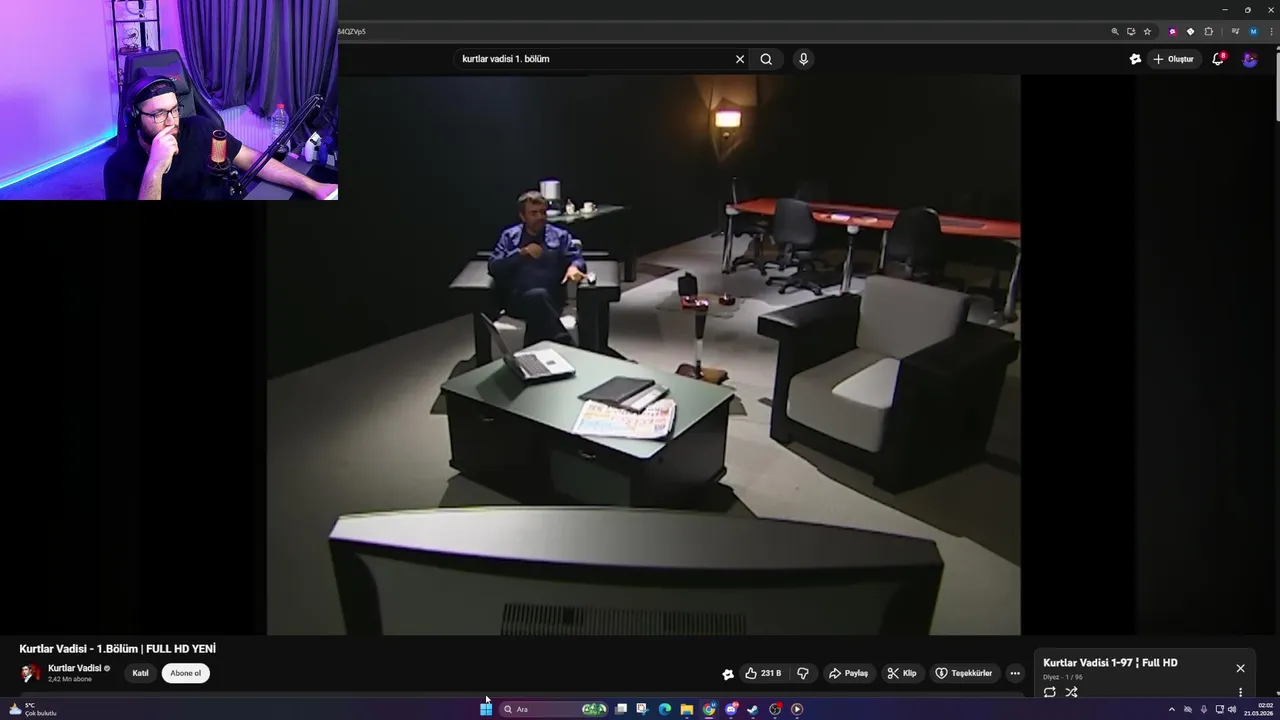The height and width of the screenshot is (720, 1280).
Task: Open the Kurtlar Vadisi channel avatar
Action: click(31, 673)
